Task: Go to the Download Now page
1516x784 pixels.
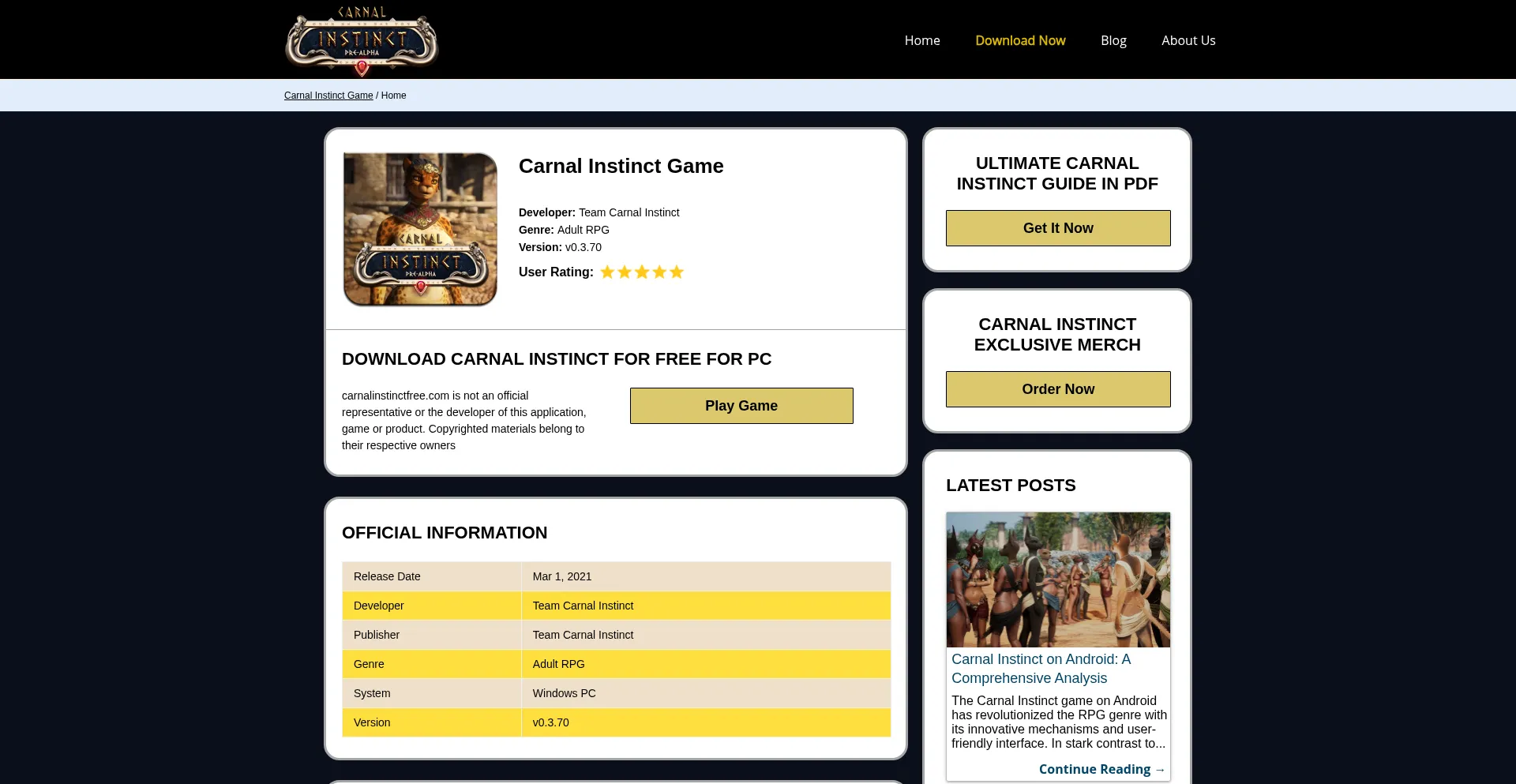Action: point(1020,40)
